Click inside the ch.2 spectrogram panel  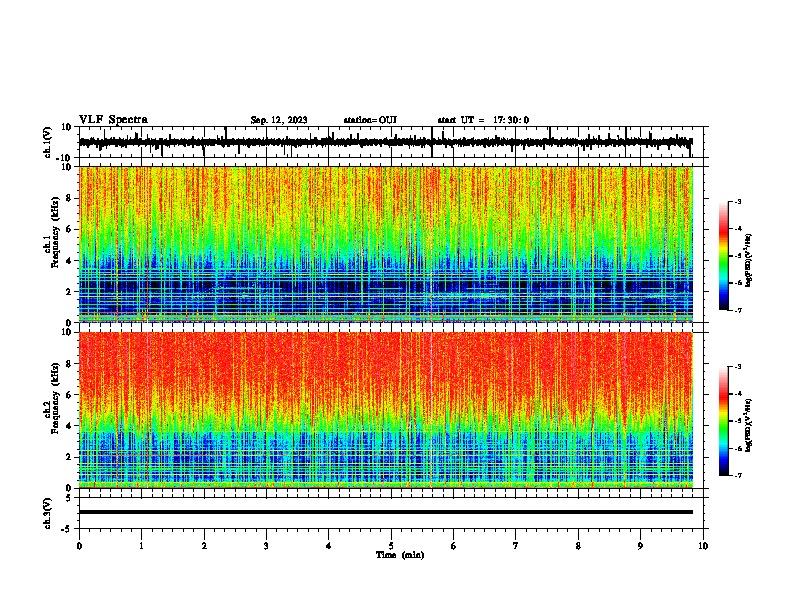tap(386, 410)
